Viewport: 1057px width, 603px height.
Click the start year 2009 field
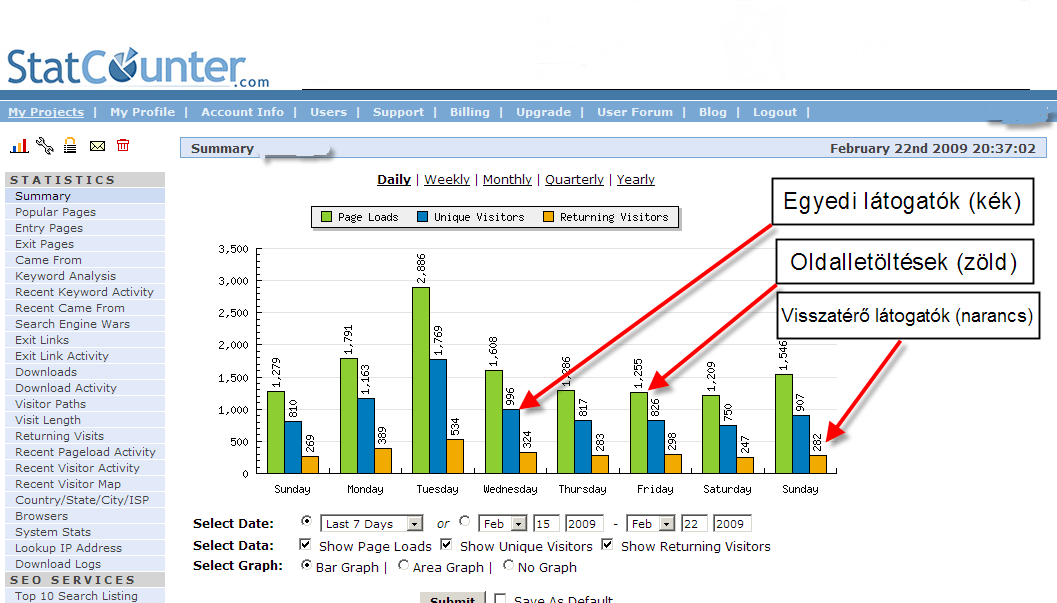(583, 523)
